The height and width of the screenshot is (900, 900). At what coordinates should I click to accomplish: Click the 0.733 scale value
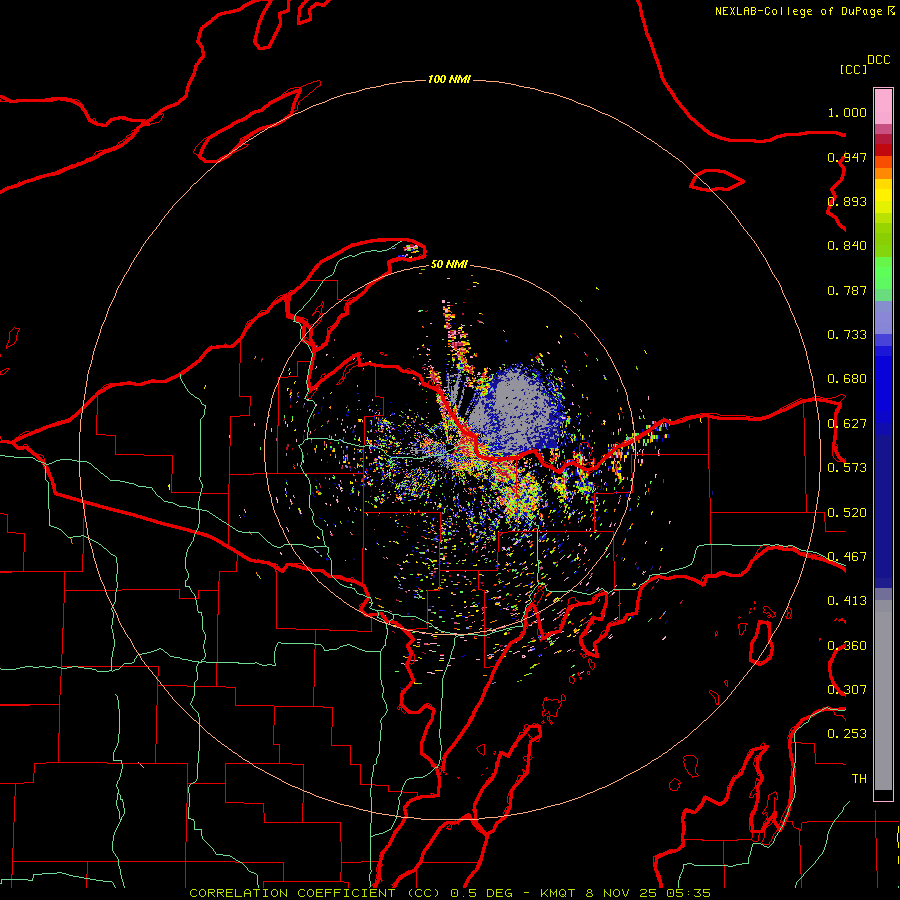coord(847,335)
